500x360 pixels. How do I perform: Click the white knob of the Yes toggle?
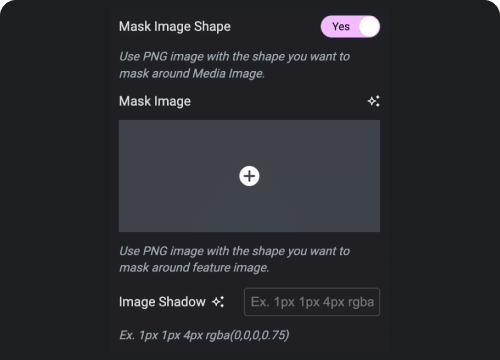(x=369, y=26)
